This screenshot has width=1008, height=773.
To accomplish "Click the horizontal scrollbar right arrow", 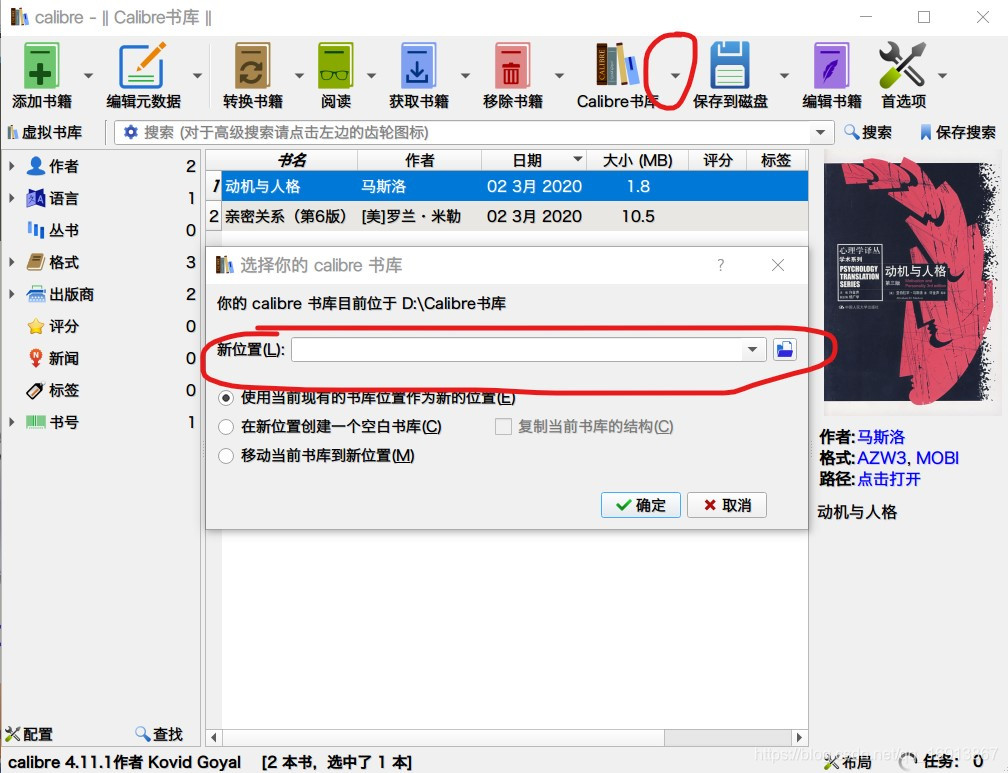I will (799, 738).
